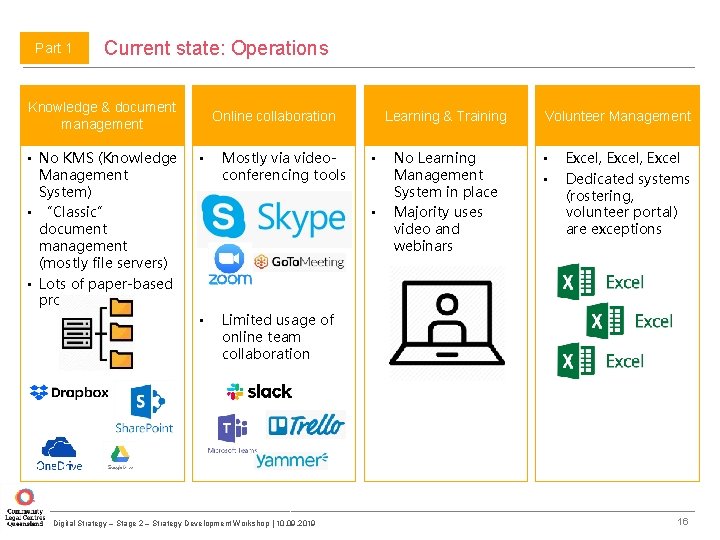
Task: Click the Google Drive logo
Action: pos(120,458)
